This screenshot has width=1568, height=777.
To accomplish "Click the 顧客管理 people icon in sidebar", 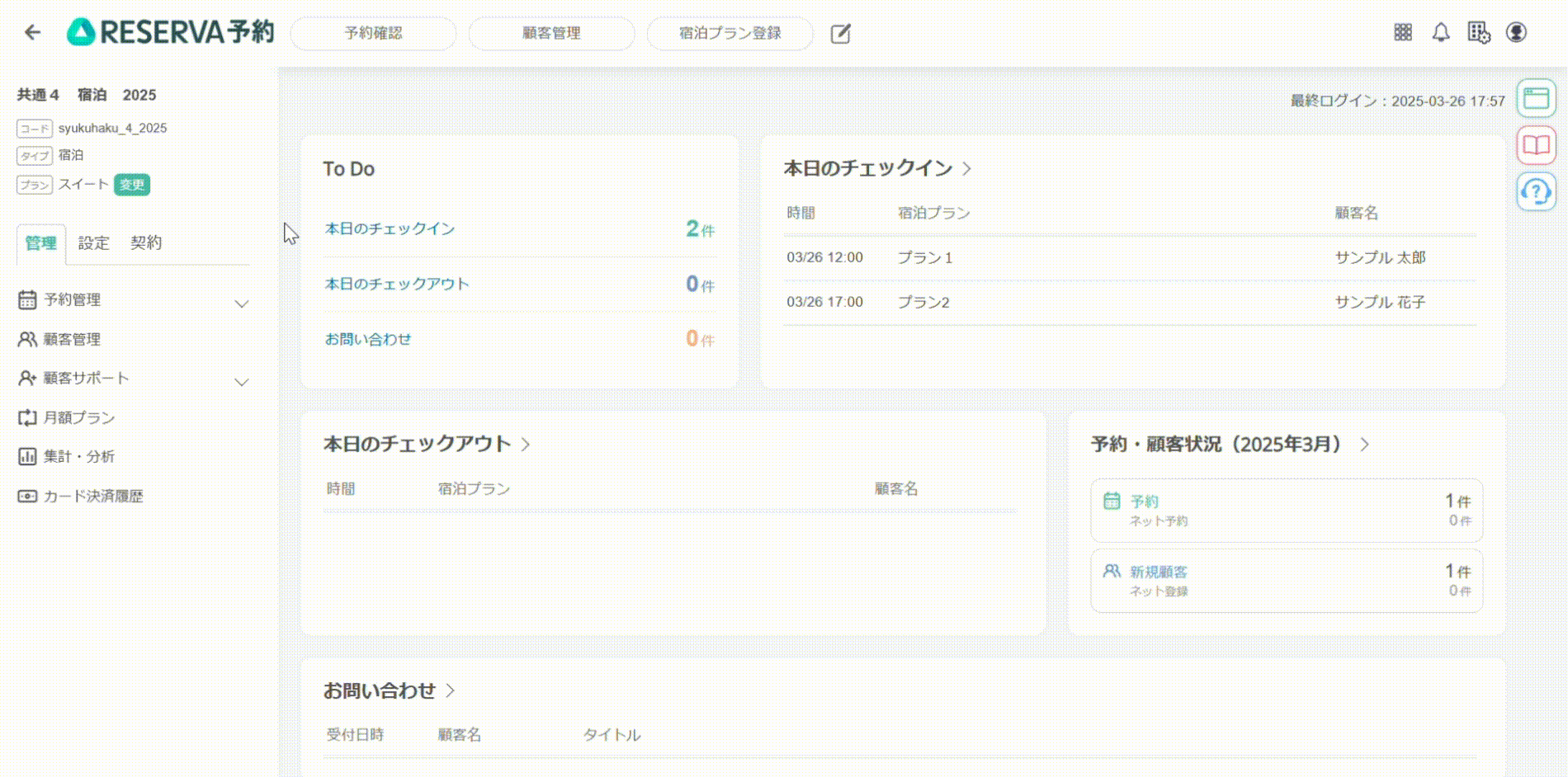I will 27,339.
